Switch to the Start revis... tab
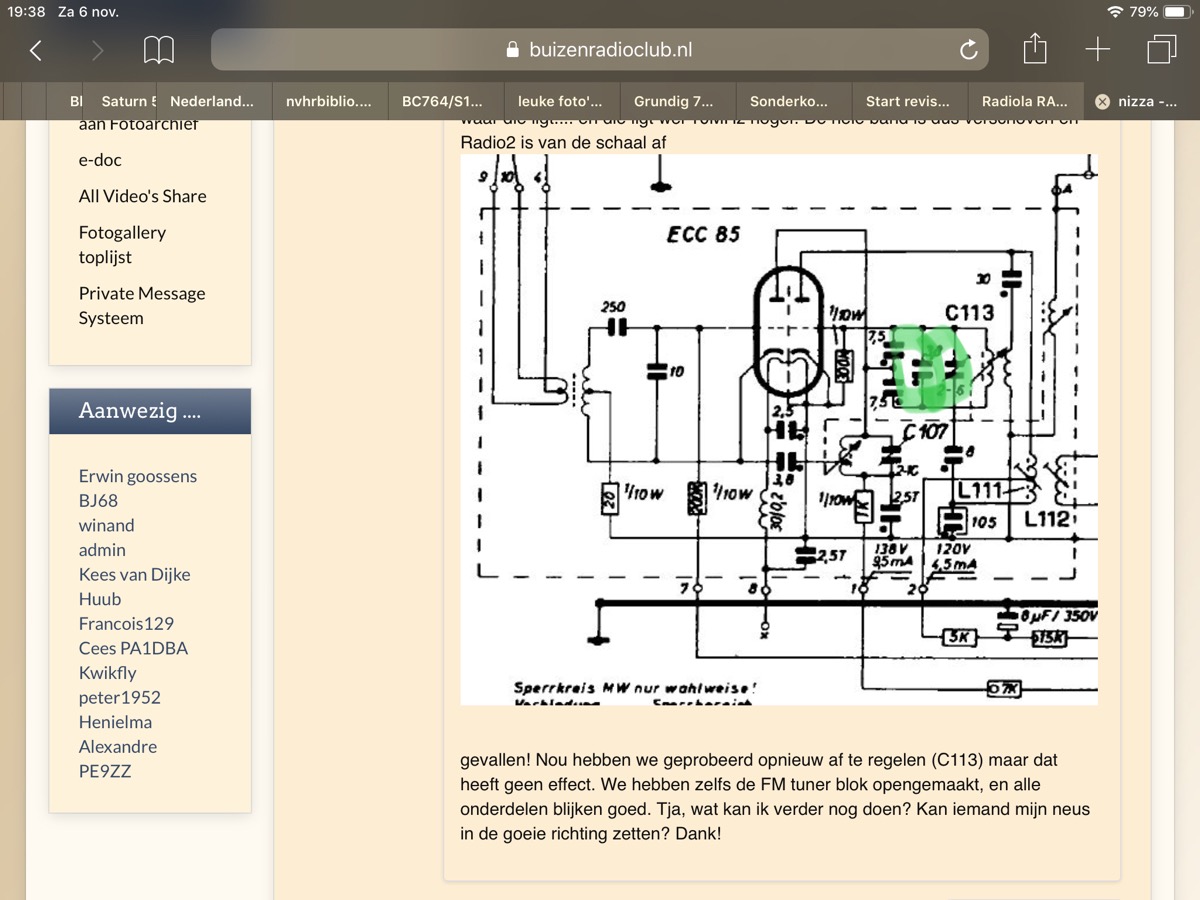This screenshot has height=900, width=1200. [x=908, y=101]
